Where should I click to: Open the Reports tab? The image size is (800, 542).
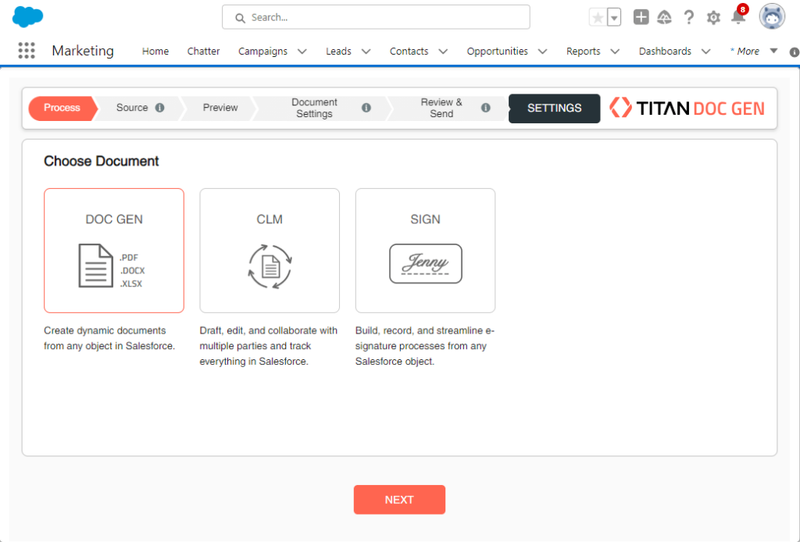tap(583, 51)
